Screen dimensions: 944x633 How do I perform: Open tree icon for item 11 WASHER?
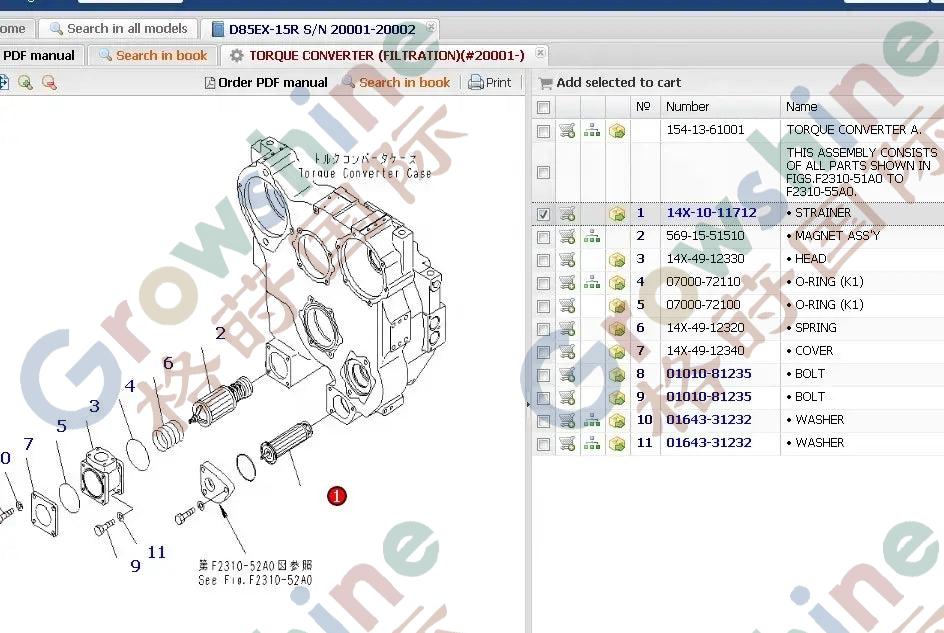pos(592,443)
